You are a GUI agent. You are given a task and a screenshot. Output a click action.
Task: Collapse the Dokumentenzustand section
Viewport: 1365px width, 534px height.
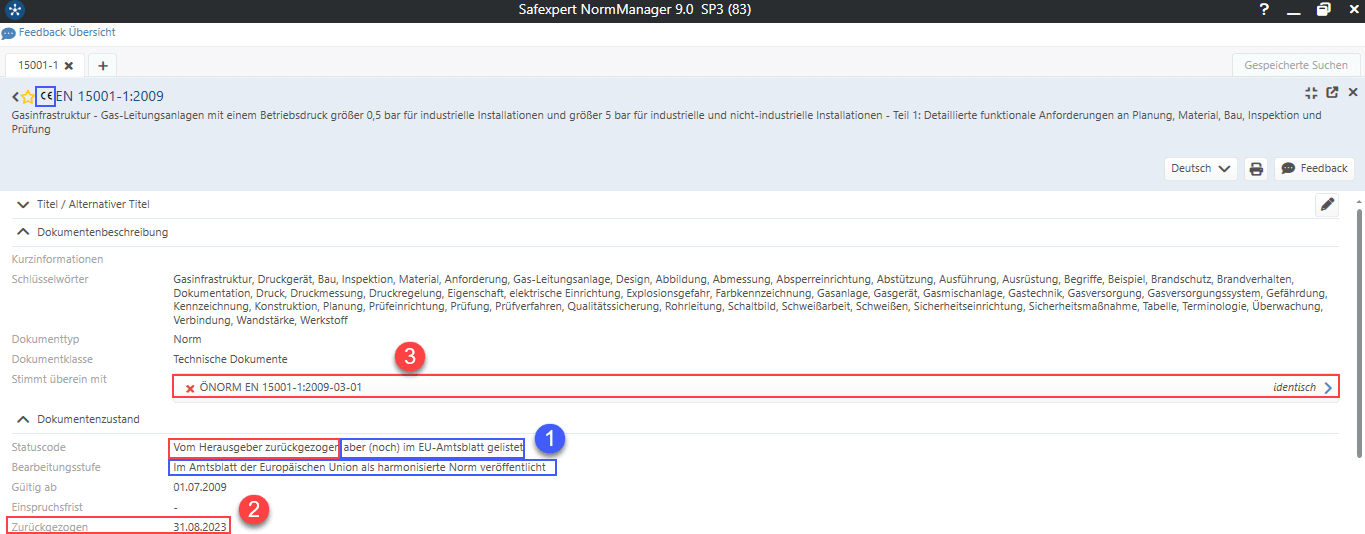(x=22, y=419)
